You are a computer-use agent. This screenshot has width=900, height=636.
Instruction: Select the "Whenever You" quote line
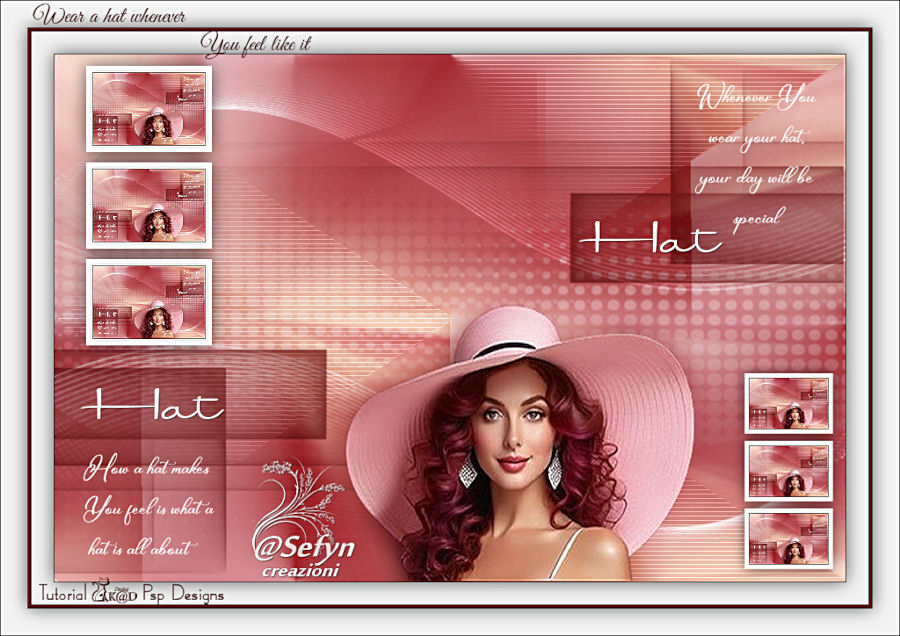click(756, 96)
